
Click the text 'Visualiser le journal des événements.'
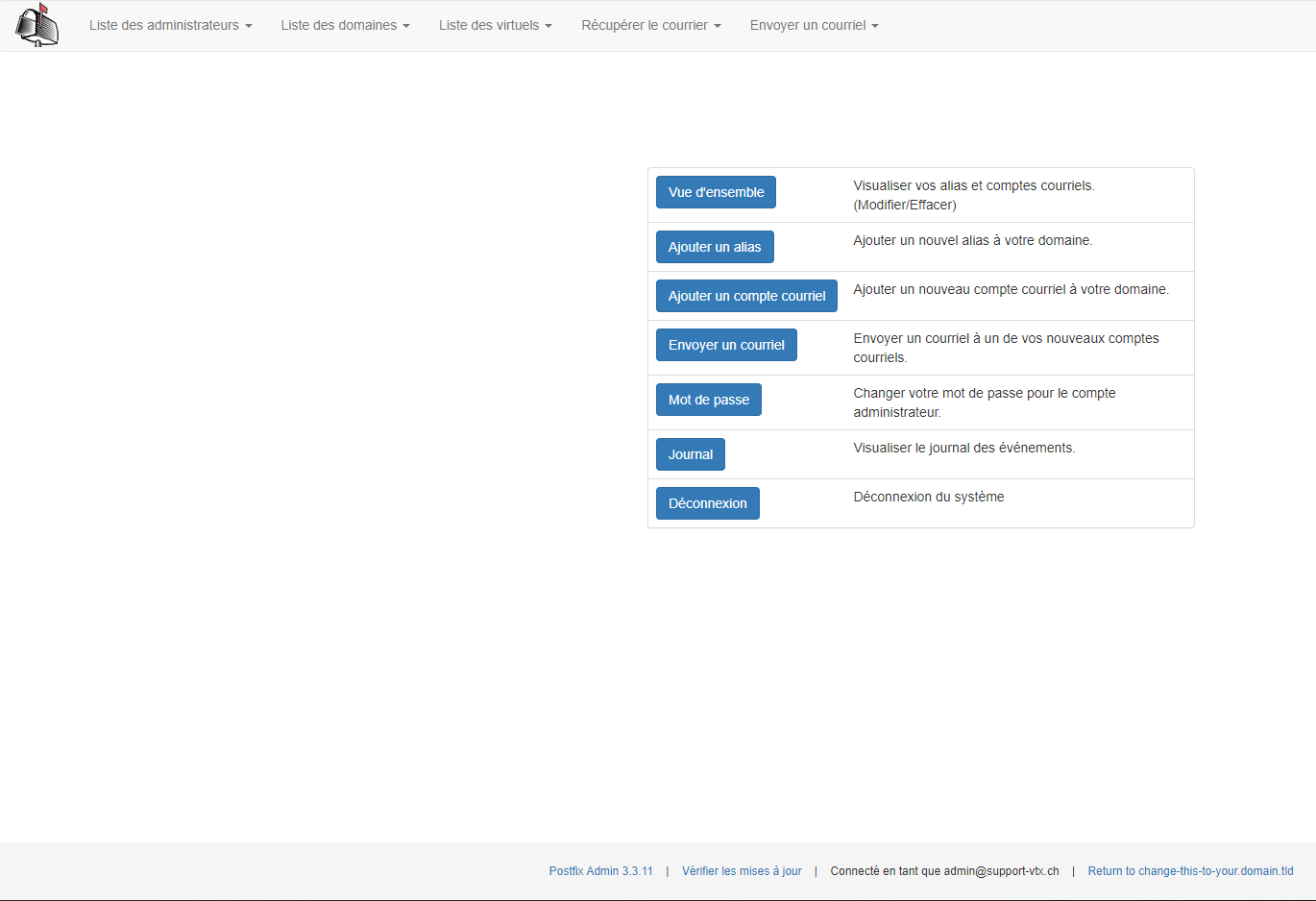point(964,448)
